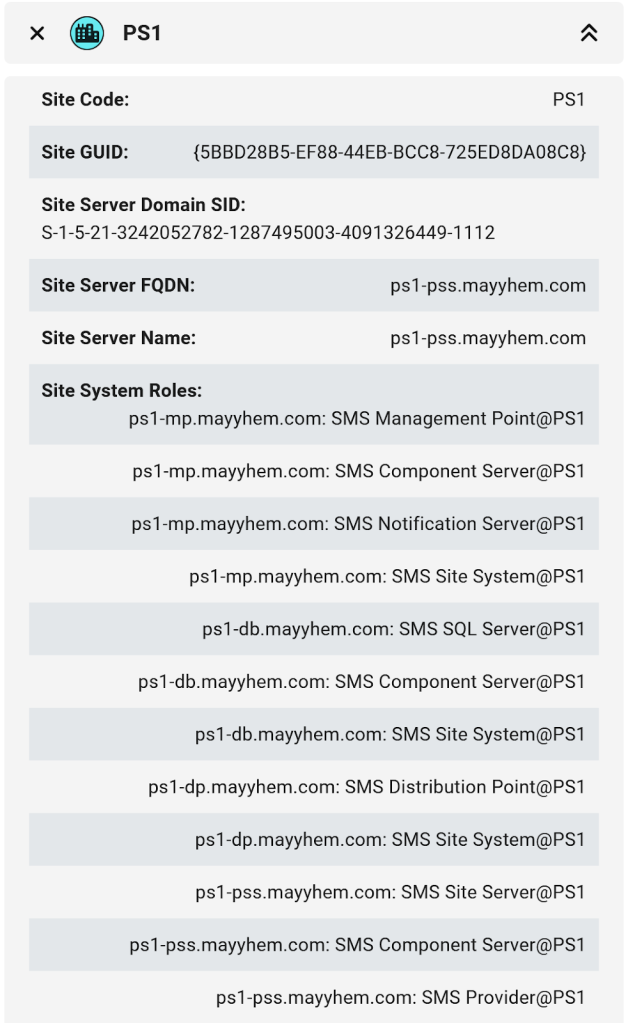Click the SMS SQL Server role row
This screenshot has height=1023, width=628.
click(393, 629)
